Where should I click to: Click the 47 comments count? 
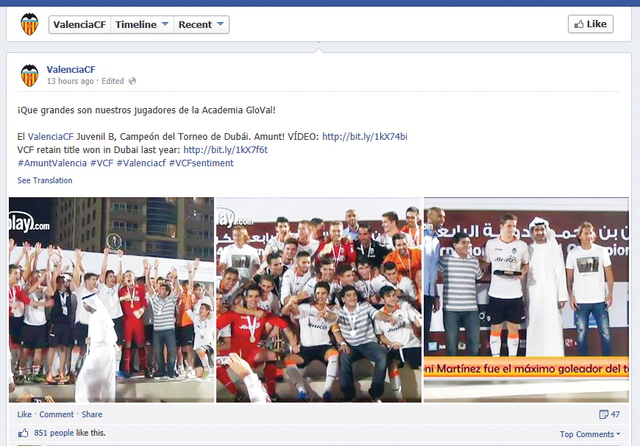point(615,415)
